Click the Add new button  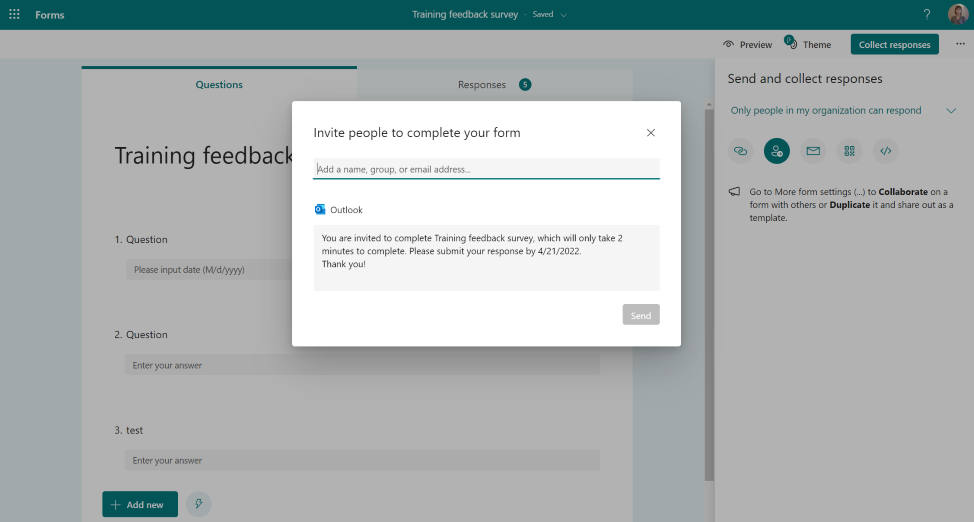tap(140, 505)
